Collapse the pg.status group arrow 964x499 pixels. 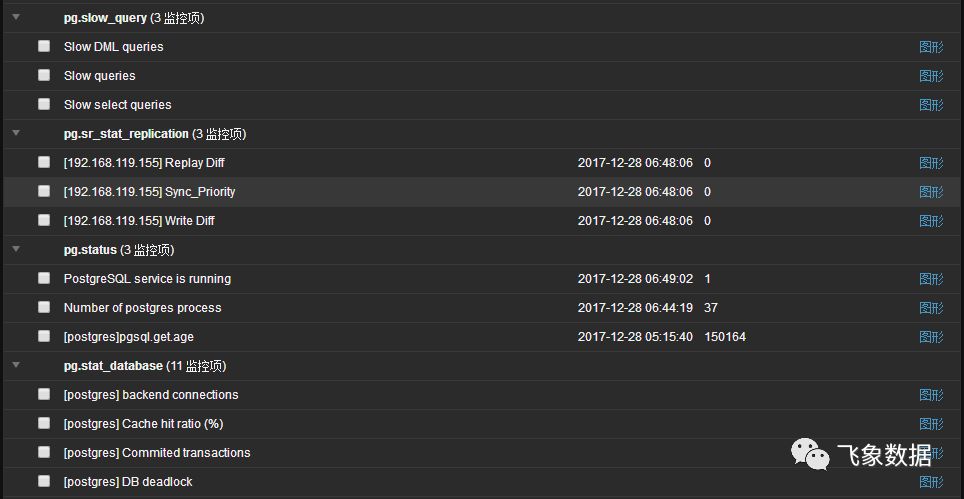(14, 249)
